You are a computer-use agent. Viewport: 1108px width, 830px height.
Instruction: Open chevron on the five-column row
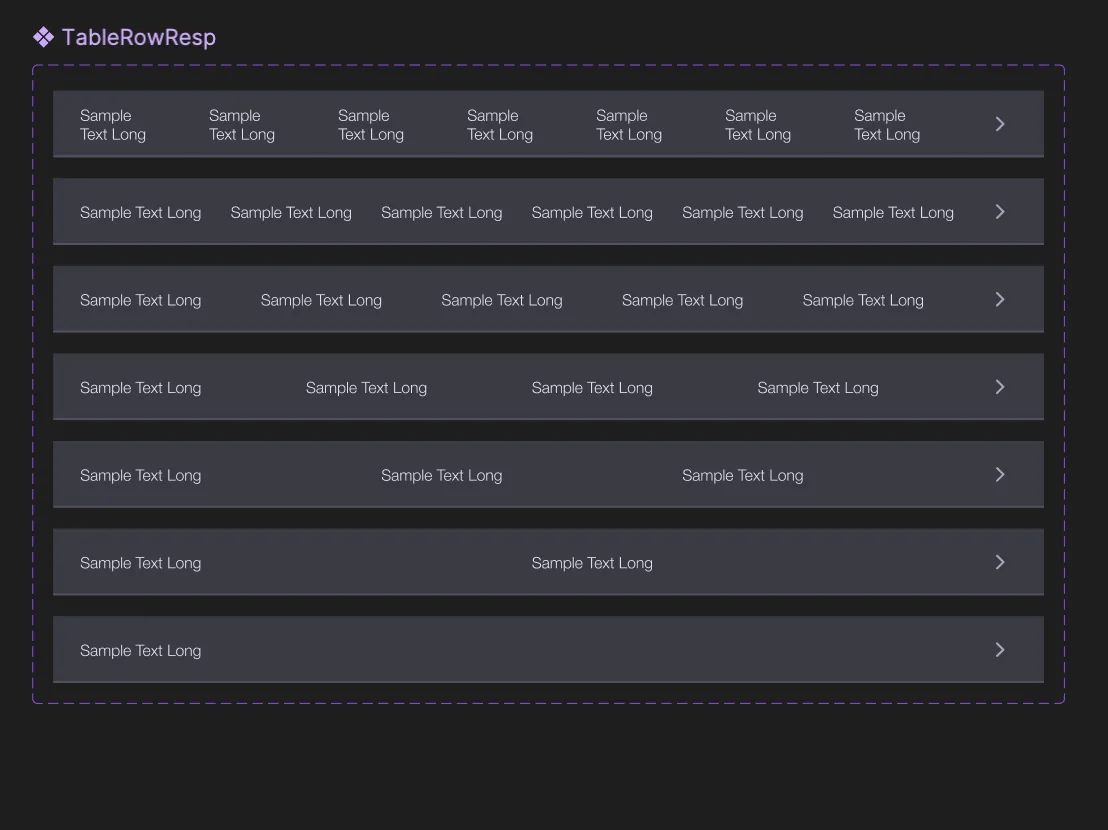[1000, 300]
